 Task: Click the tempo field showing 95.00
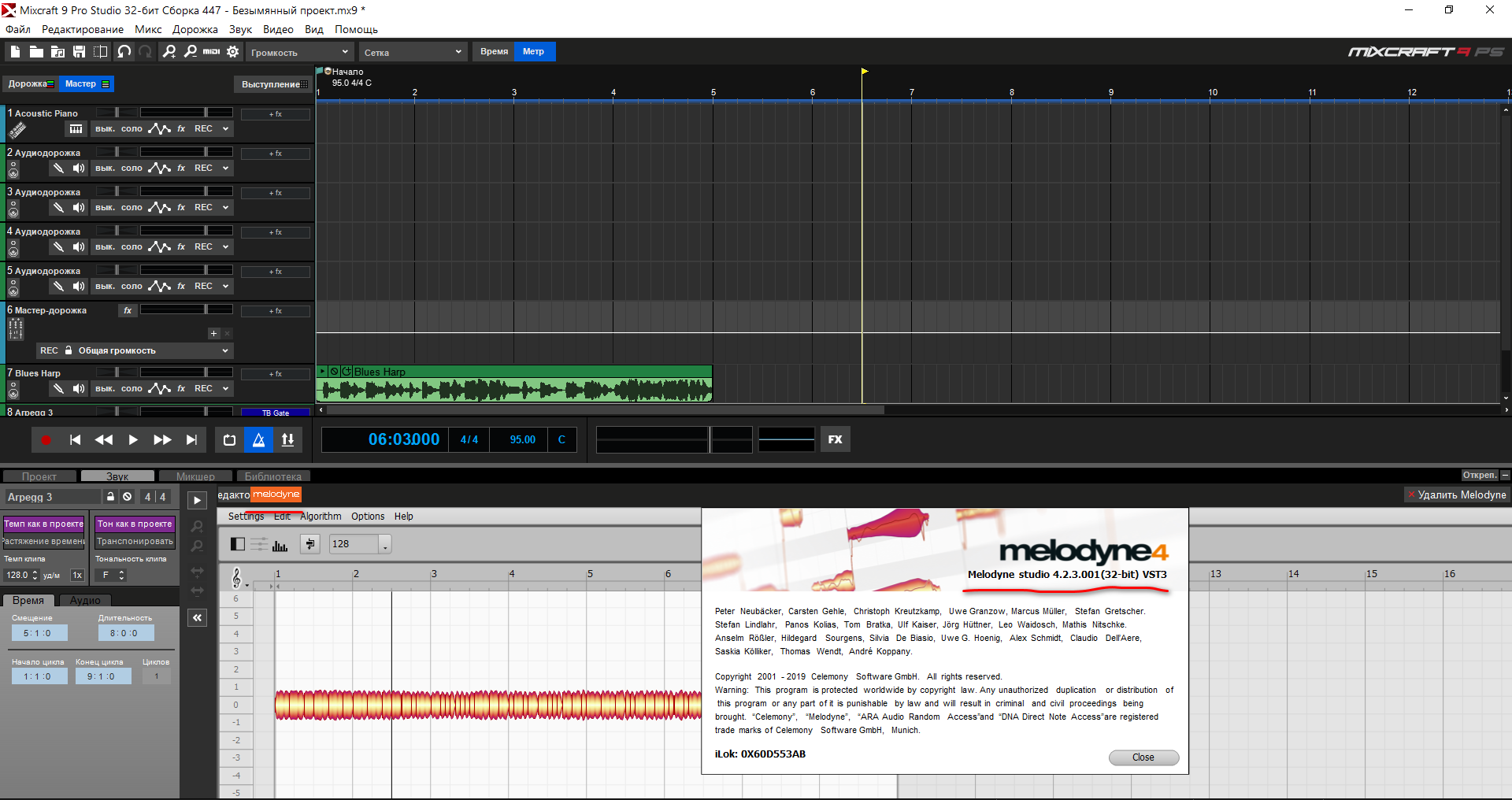pos(522,440)
